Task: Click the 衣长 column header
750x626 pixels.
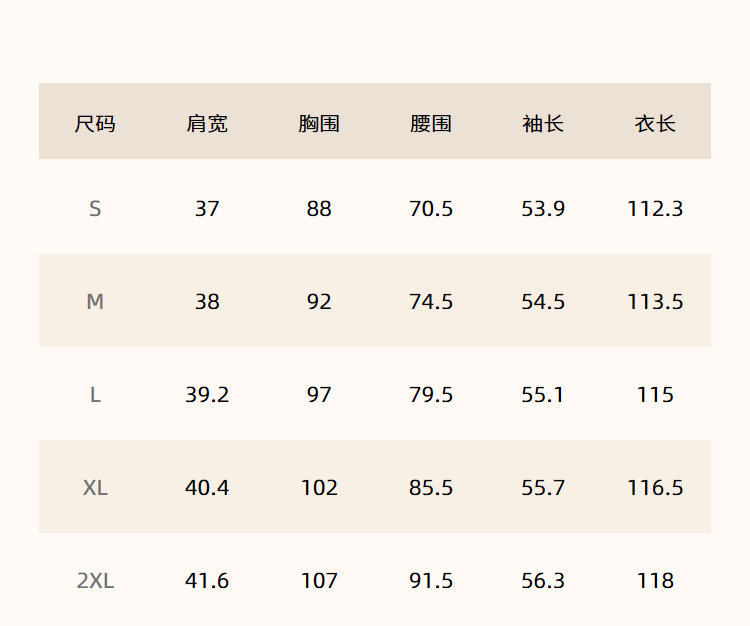Action: [x=655, y=124]
